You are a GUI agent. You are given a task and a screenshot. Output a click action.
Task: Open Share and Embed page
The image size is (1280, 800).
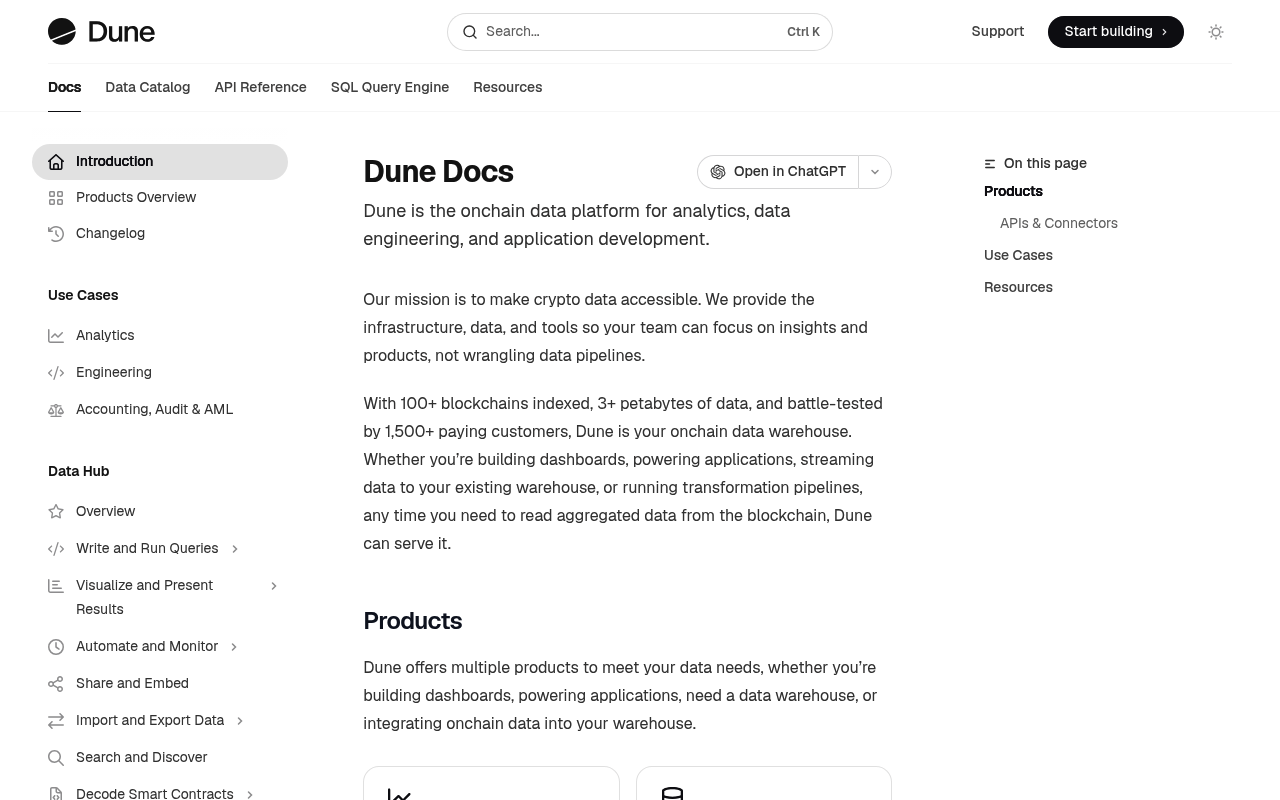click(160, 684)
